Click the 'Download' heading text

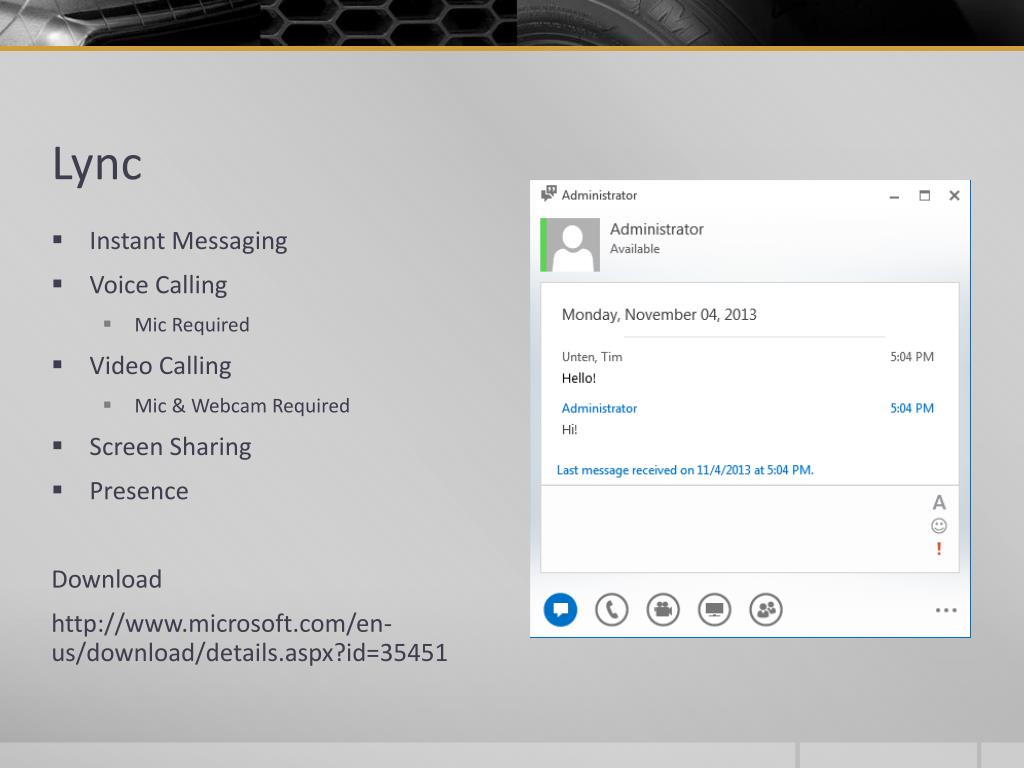click(x=107, y=579)
